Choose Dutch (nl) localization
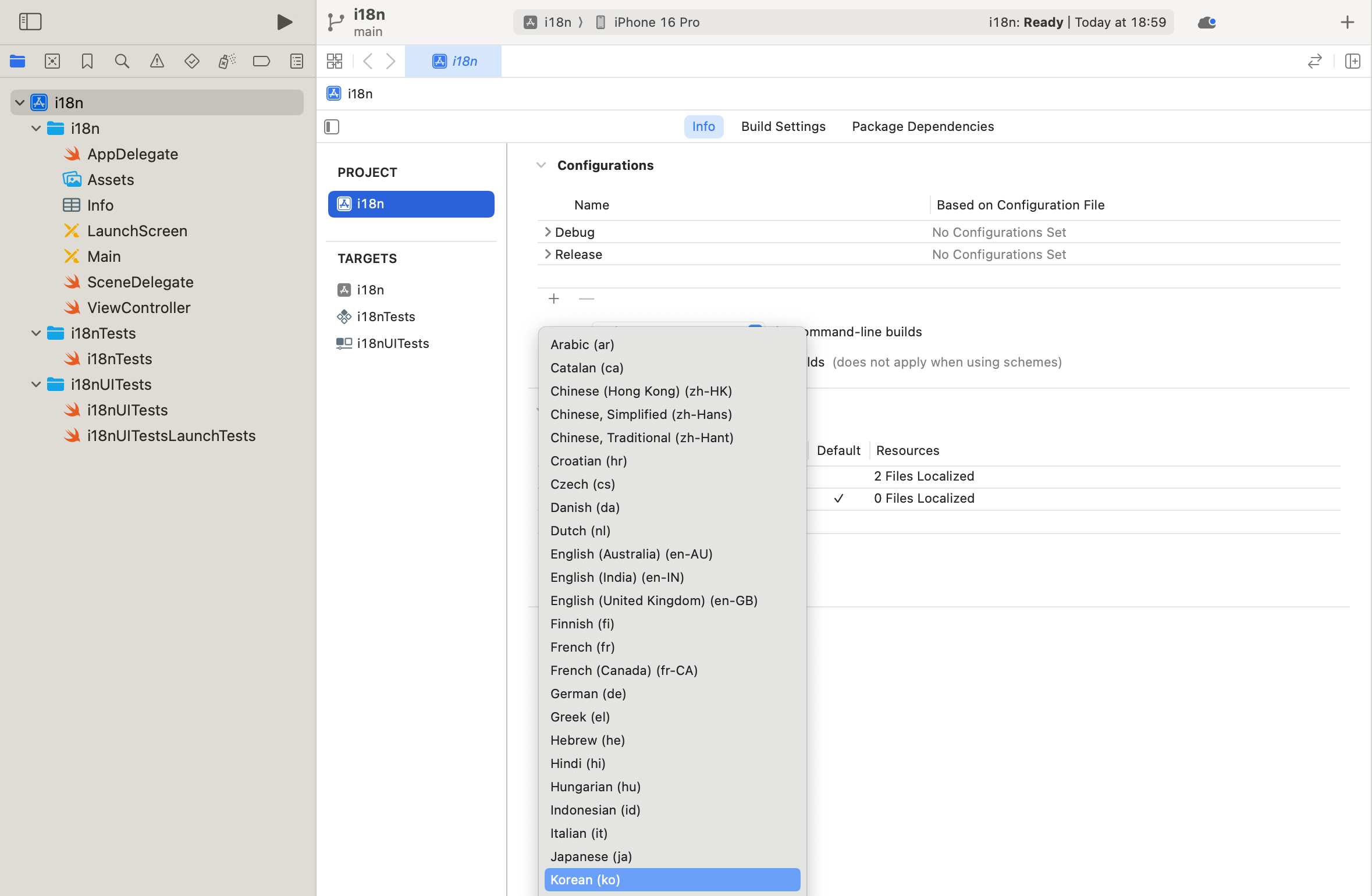This screenshot has width=1372, height=896. [x=672, y=531]
